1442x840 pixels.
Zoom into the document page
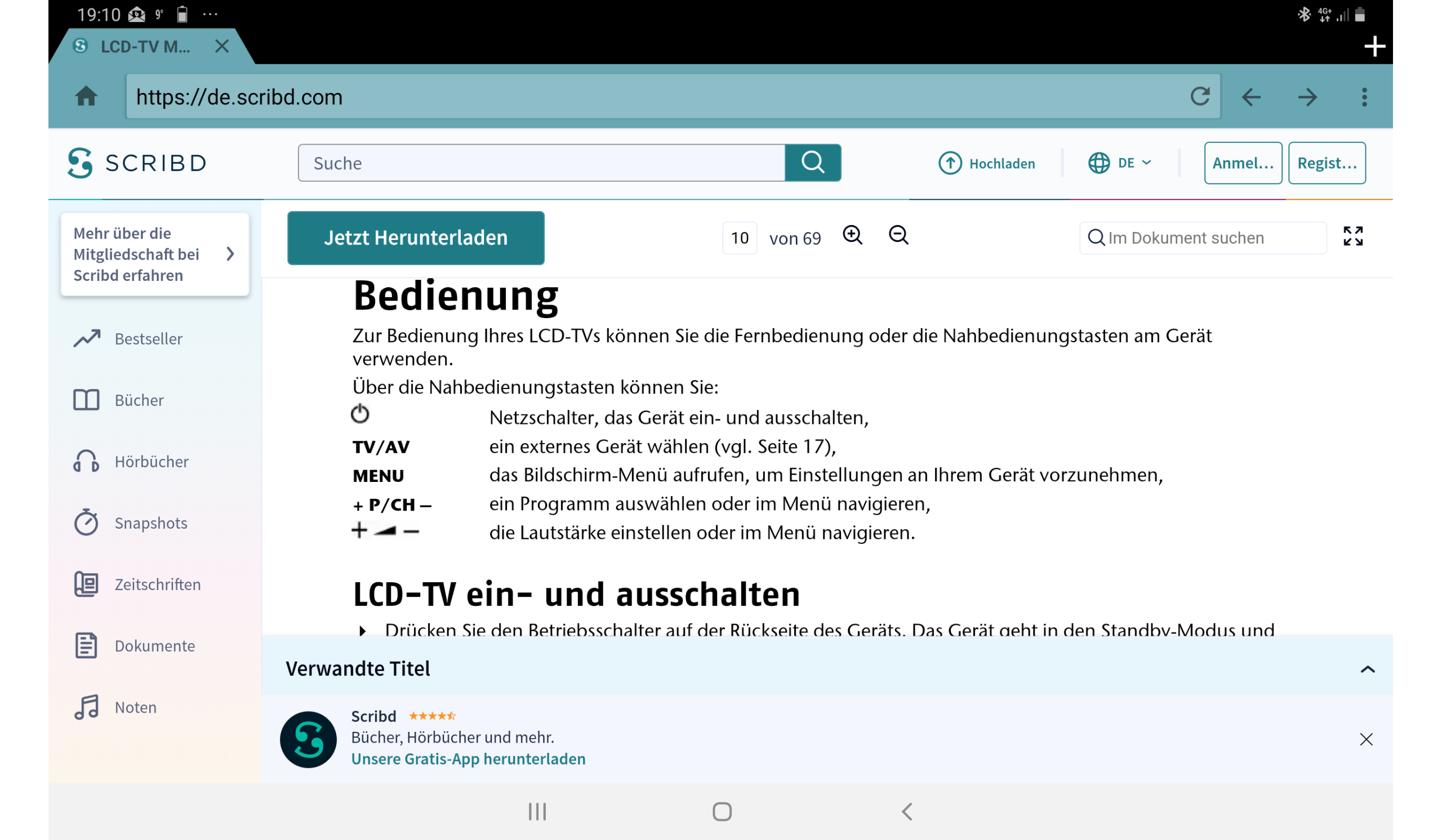(852, 236)
